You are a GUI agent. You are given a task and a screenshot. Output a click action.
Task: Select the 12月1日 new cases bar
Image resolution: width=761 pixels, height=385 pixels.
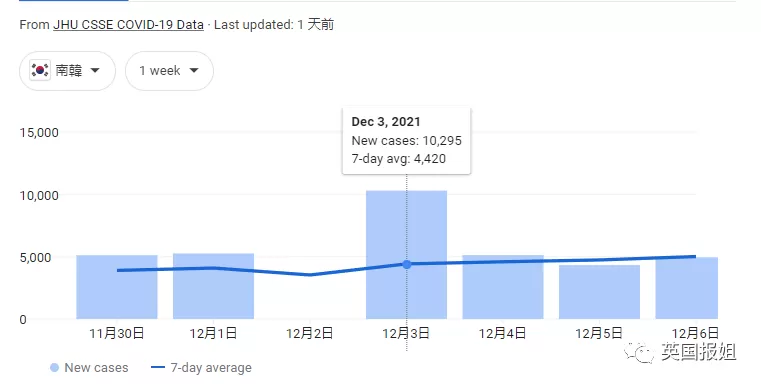pos(214,286)
